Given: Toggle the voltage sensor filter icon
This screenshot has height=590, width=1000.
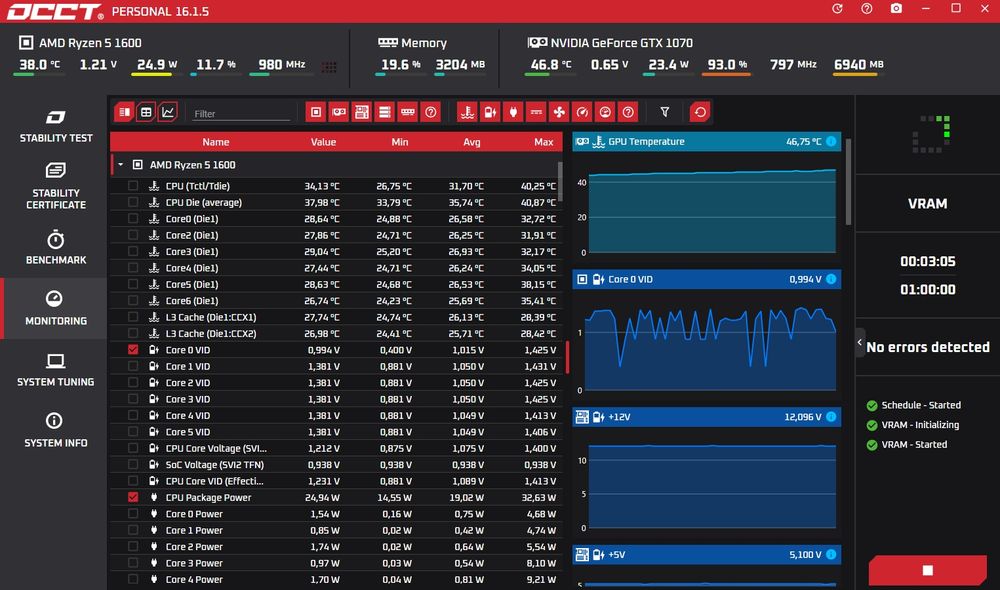Looking at the screenshot, I should coord(490,112).
